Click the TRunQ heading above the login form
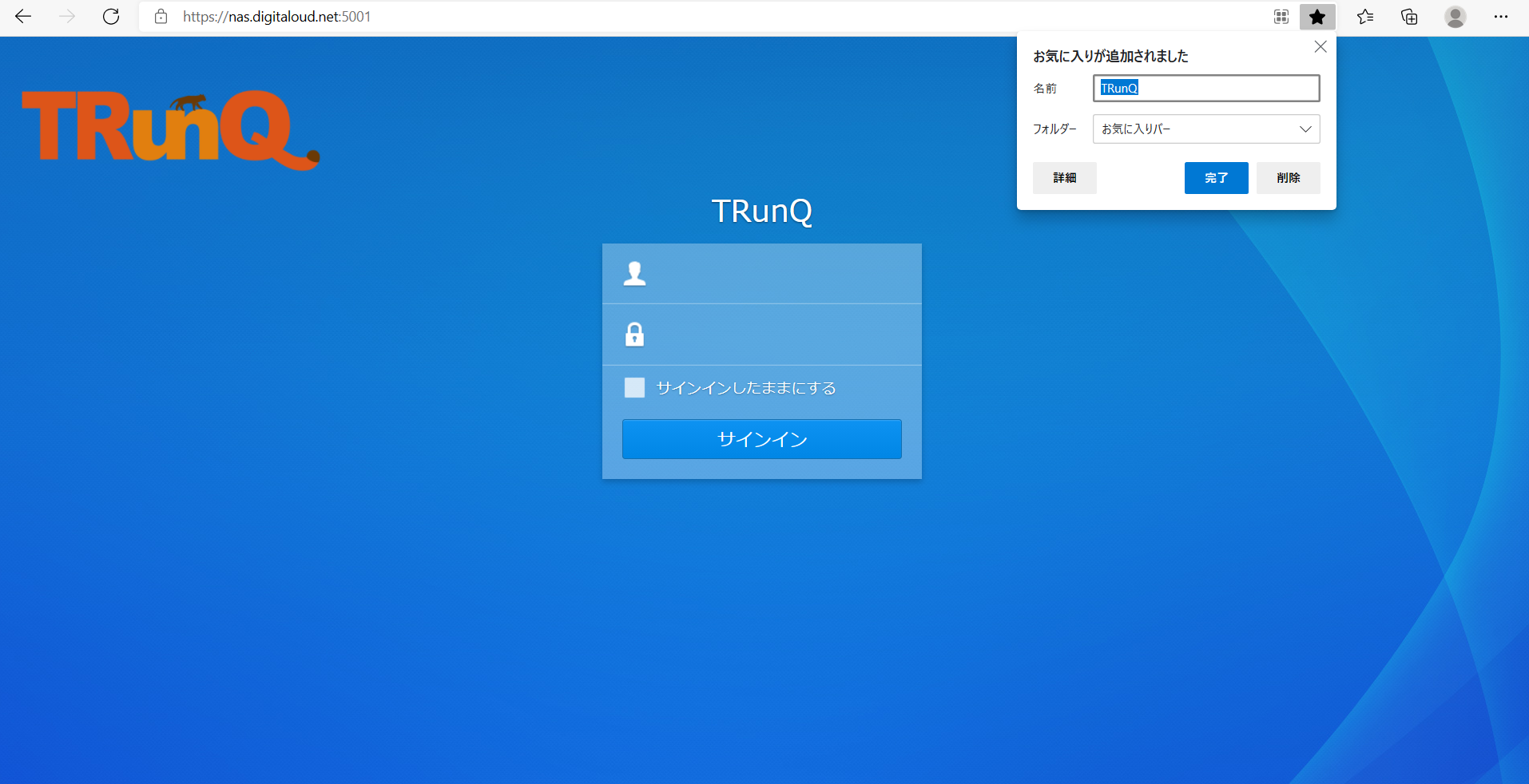 click(762, 212)
